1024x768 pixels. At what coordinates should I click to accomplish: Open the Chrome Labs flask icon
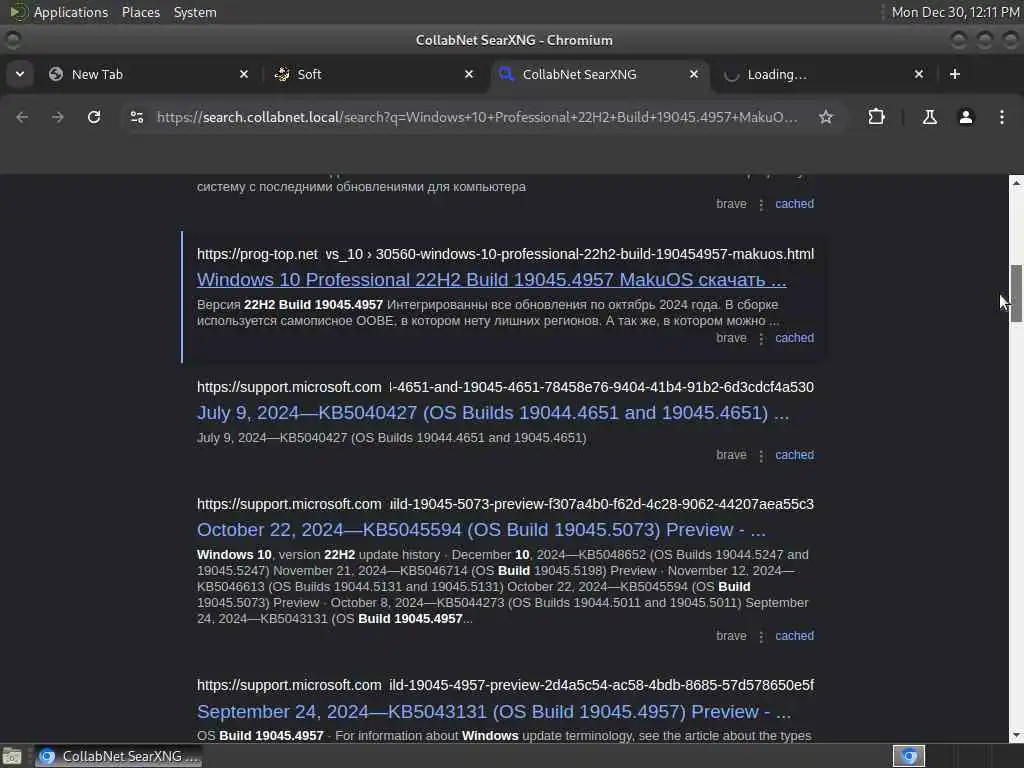click(930, 117)
